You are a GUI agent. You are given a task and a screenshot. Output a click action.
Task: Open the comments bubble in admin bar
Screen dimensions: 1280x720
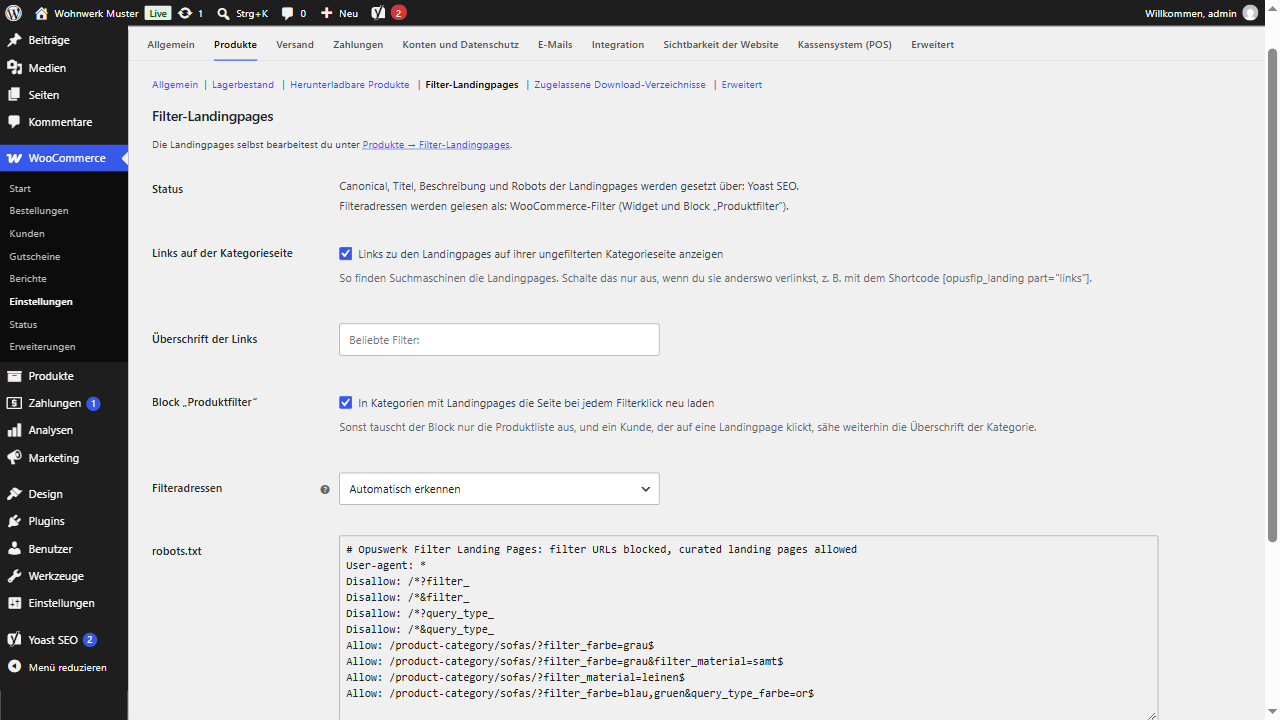(288, 13)
